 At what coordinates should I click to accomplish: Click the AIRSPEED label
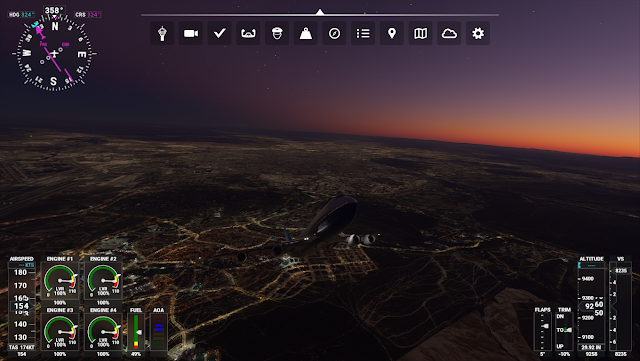coord(22,259)
